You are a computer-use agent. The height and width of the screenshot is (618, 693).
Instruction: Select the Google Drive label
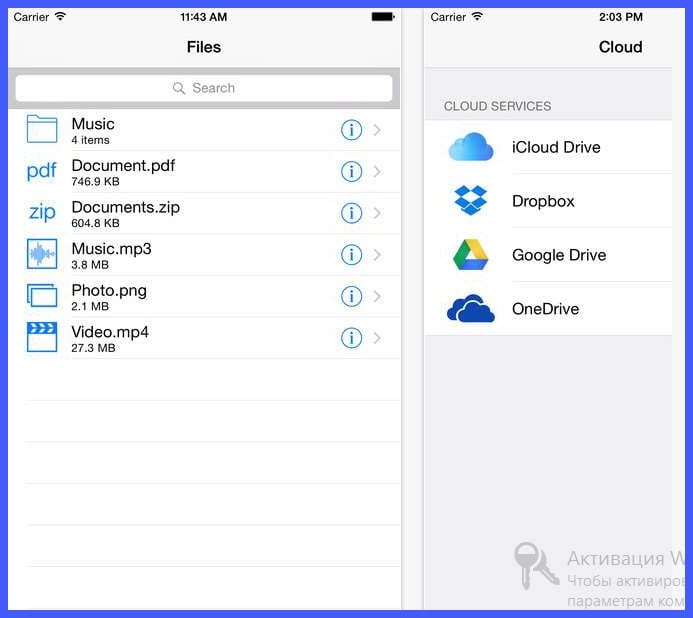559,255
